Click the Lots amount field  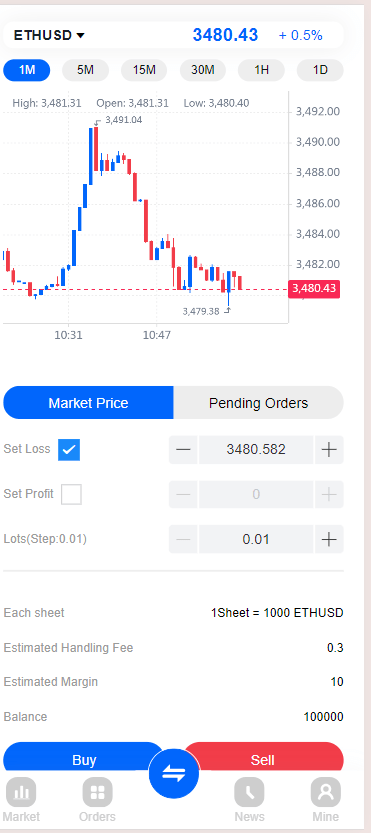coord(256,539)
